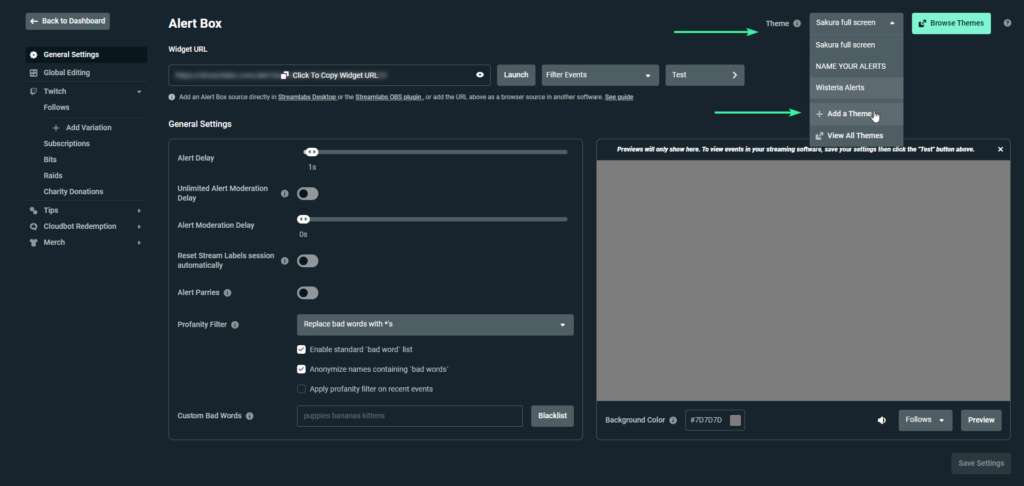Image resolution: width=1024 pixels, height=486 pixels.
Task: Open the Streamlabs Desktop link
Action: click(x=306, y=97)
